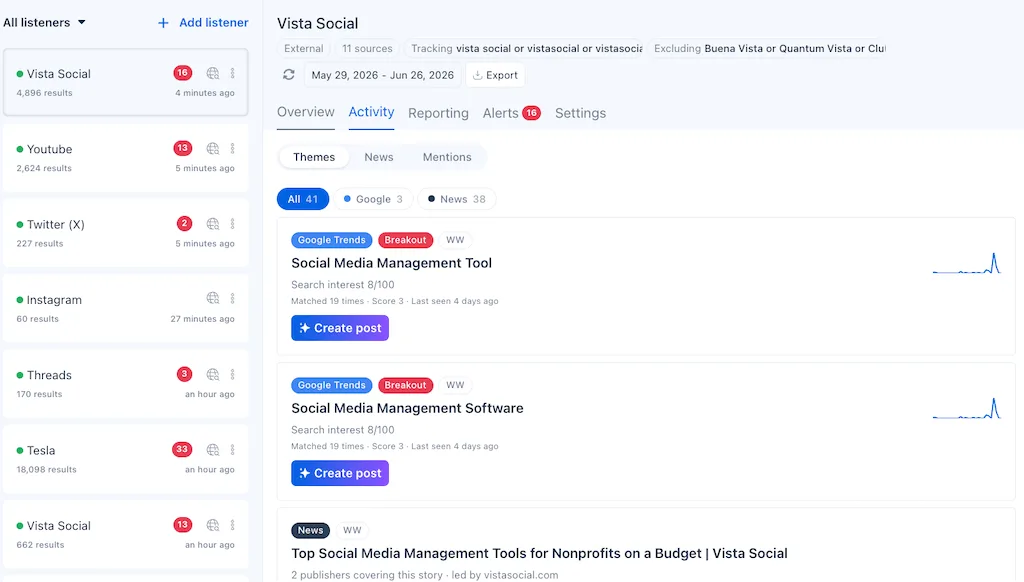Click '4,896 results' under Vista Social
Viewport: 1024px width, 582px height.
point(44,93)
